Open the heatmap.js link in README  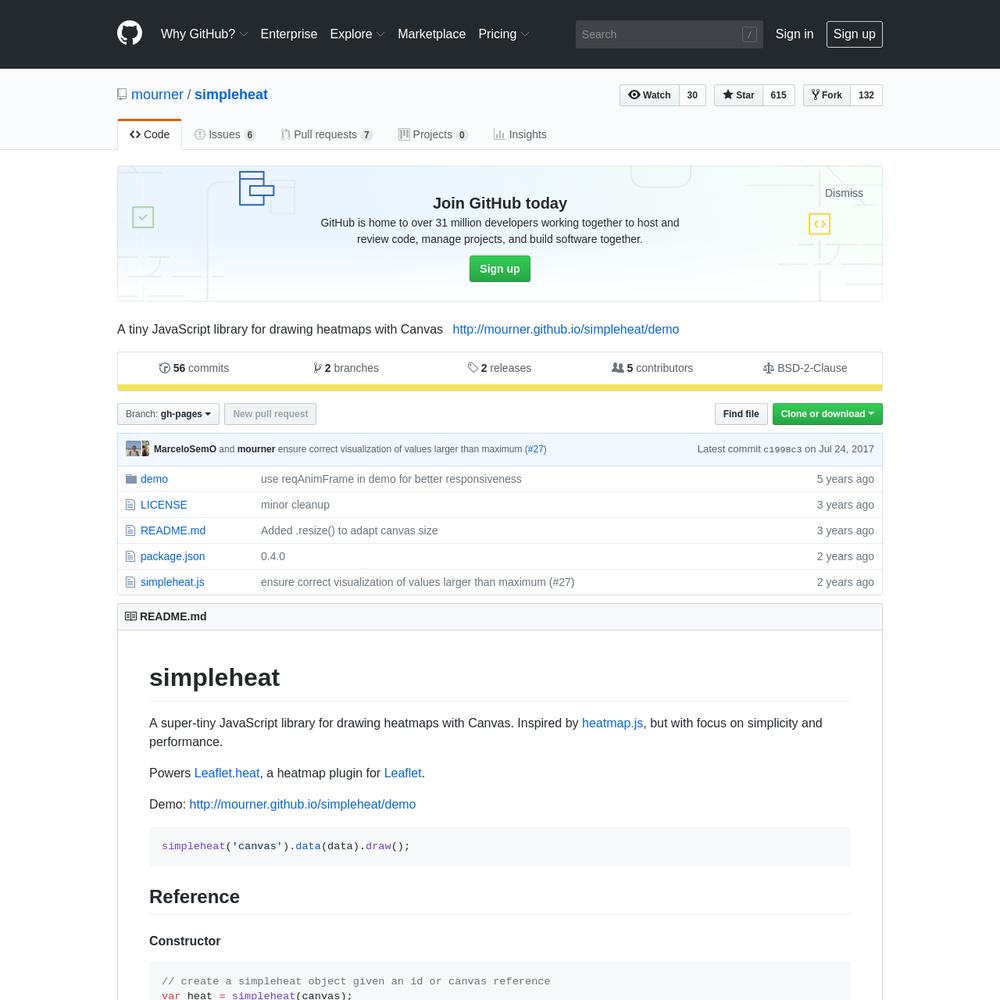point(612,723)
